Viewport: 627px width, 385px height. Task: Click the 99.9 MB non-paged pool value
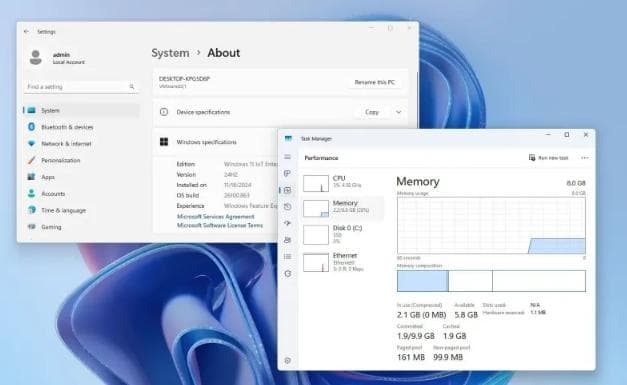click(448, 357)
